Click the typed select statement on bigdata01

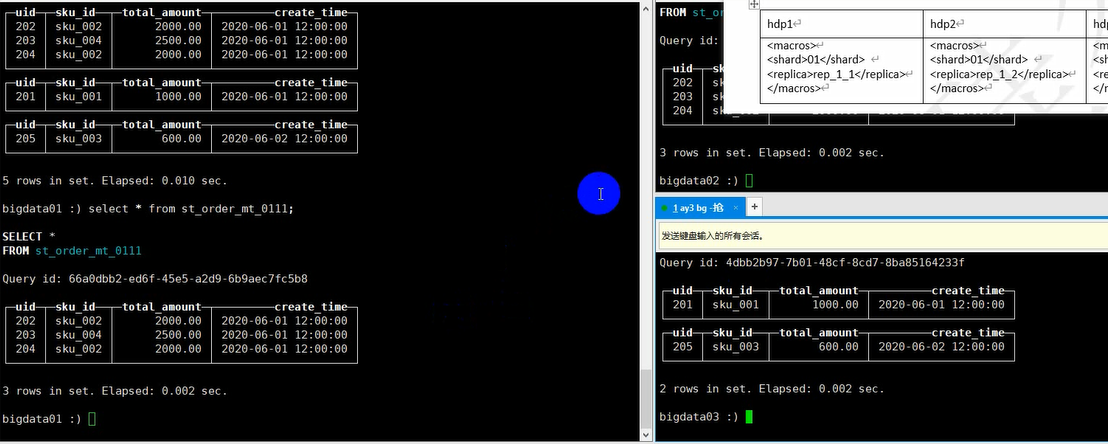click(198, 209)
